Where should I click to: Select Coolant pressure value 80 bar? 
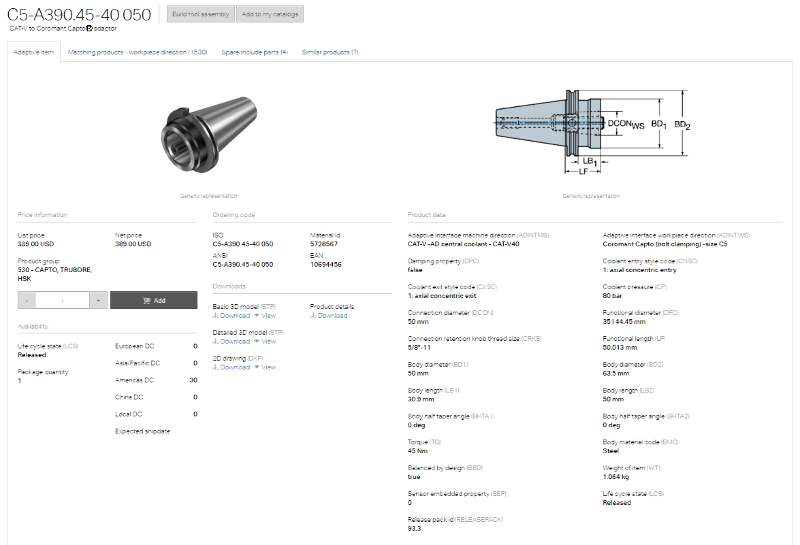(x=612, y=295)
